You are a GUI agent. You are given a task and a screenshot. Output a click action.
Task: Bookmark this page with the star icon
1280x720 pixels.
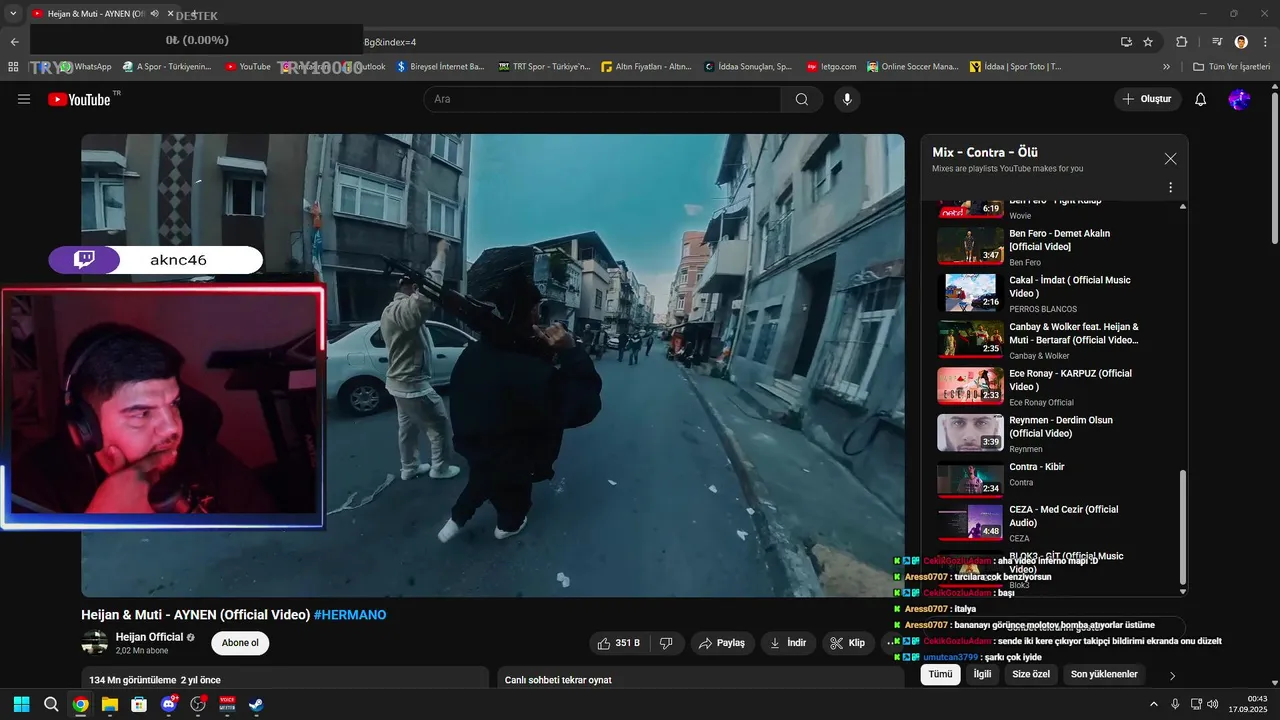[x=1148, y=42]
